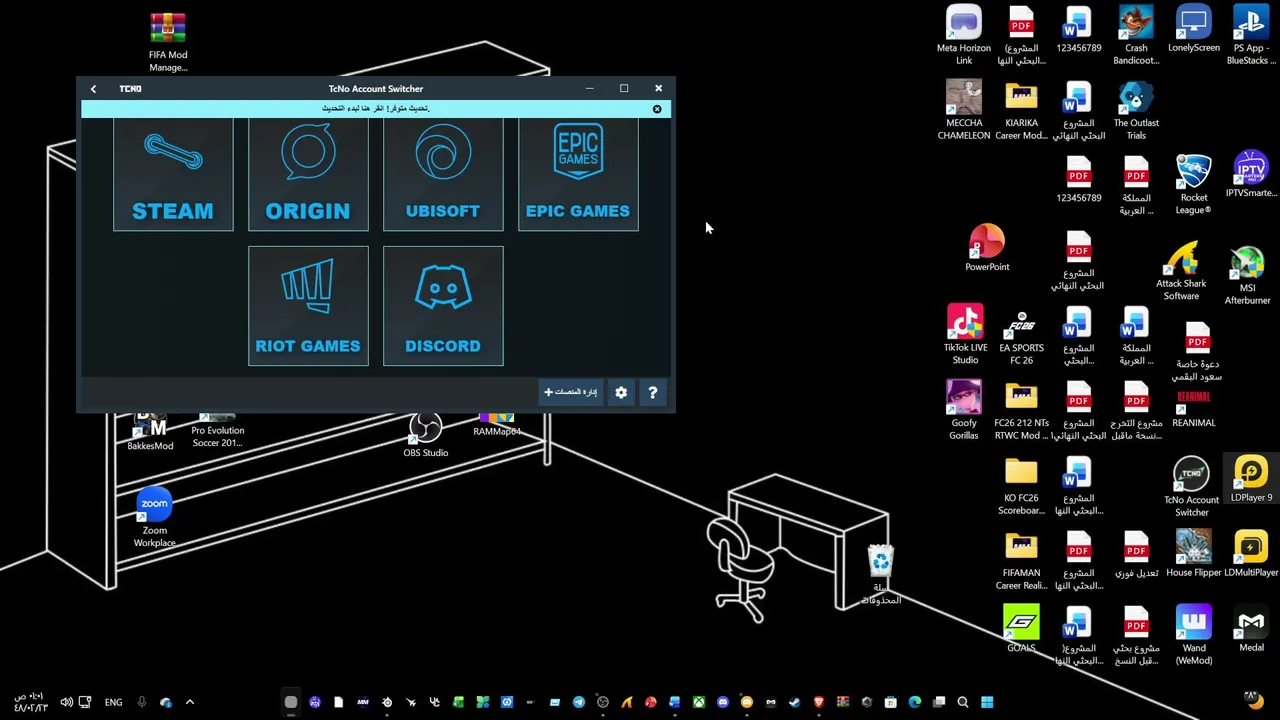Screen dimensions: 1280x720
Task: Pick the Discord platform tile
Action: [x=443, y=306]
